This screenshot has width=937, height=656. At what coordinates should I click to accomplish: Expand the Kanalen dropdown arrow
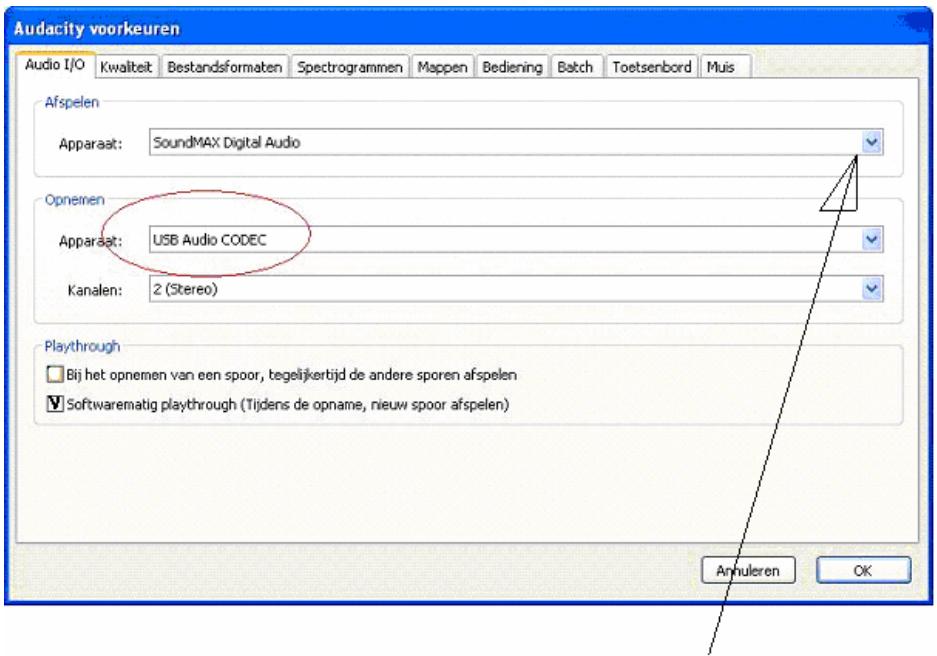coord(872,290)
